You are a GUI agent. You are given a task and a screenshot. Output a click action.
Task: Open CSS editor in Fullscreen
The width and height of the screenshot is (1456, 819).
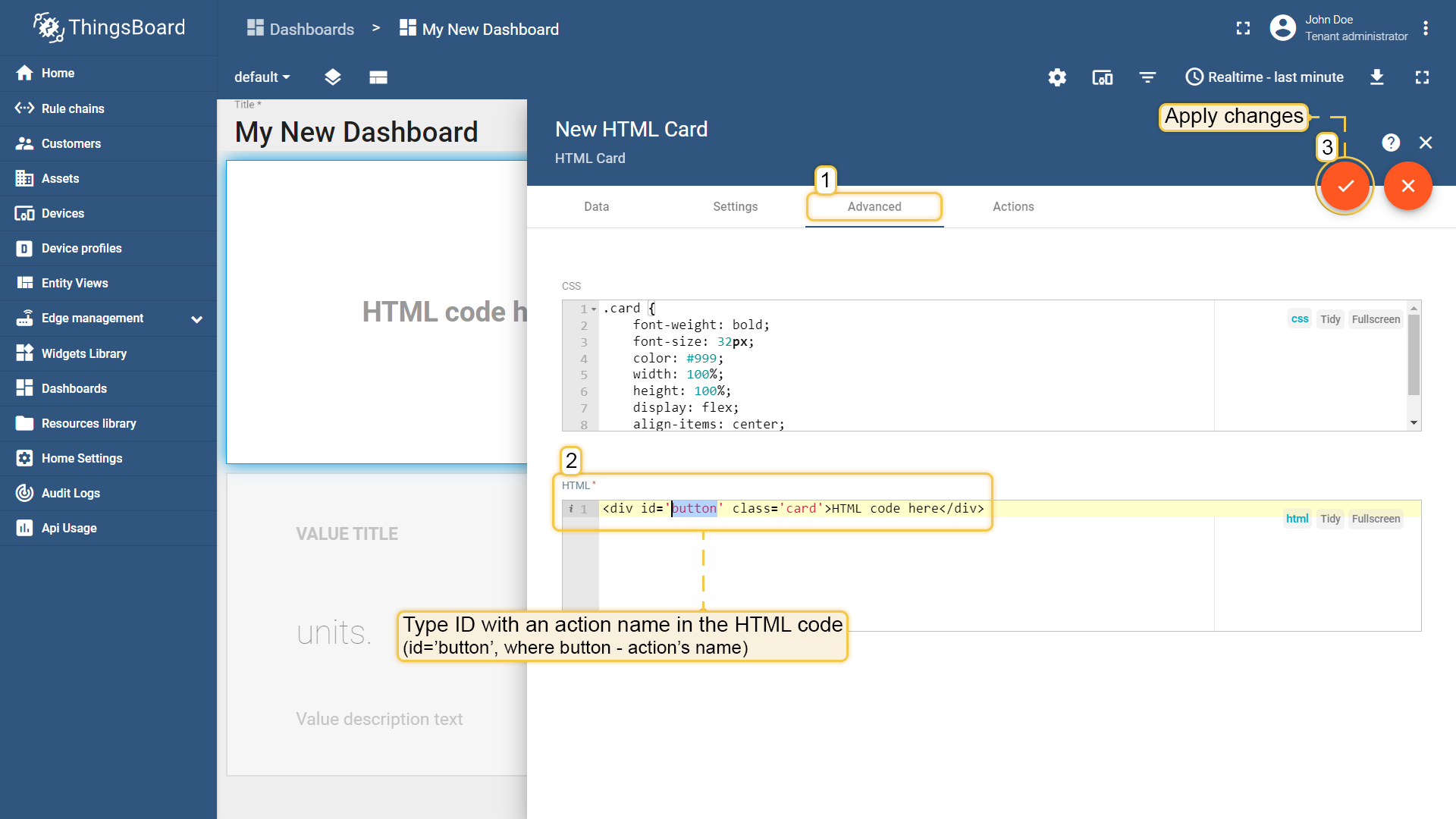pos(1376,319)
